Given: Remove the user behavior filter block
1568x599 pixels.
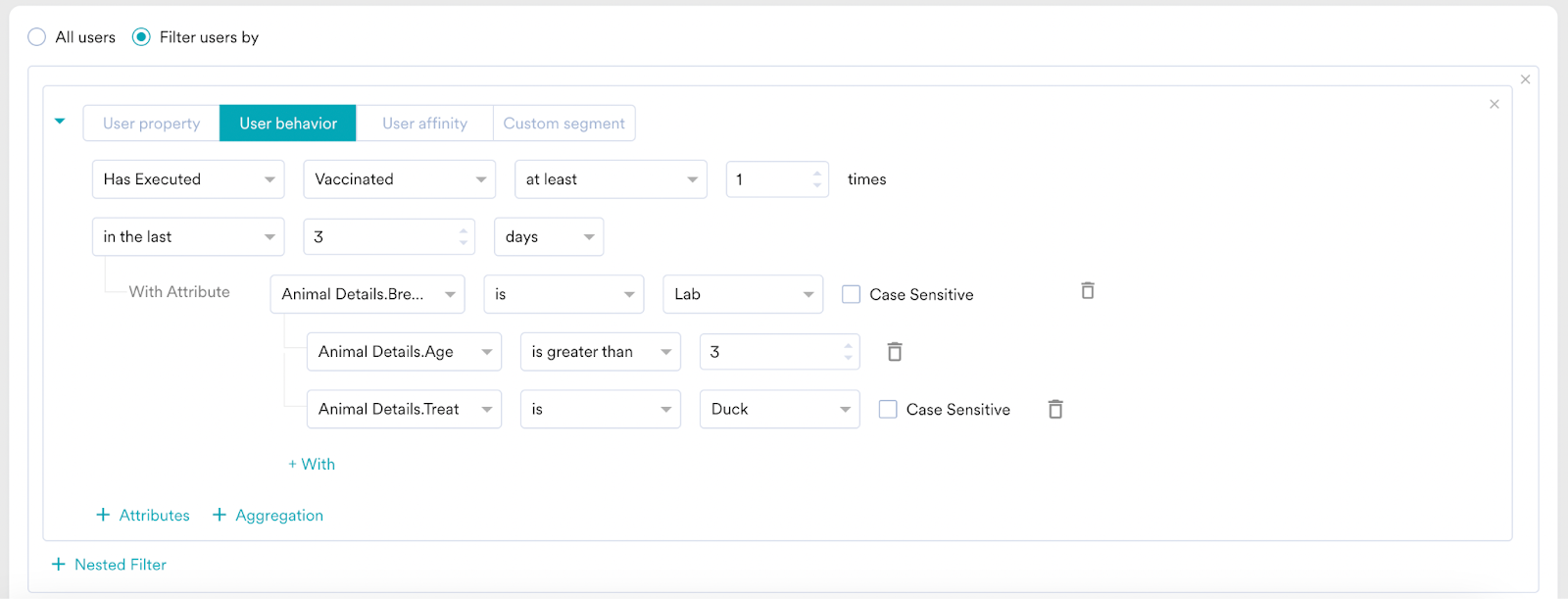Looking at the screenshot, I should 1494,104.
